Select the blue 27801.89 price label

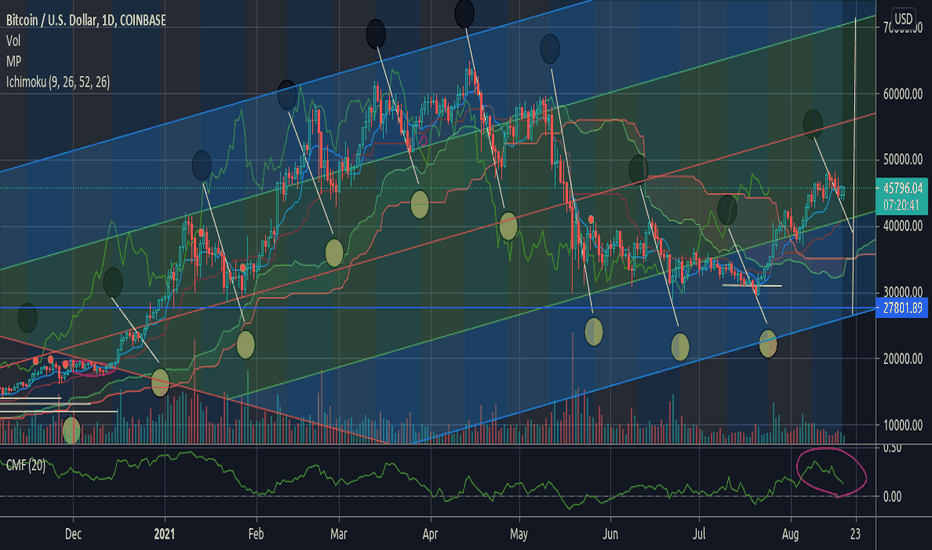tap(902, 308)
